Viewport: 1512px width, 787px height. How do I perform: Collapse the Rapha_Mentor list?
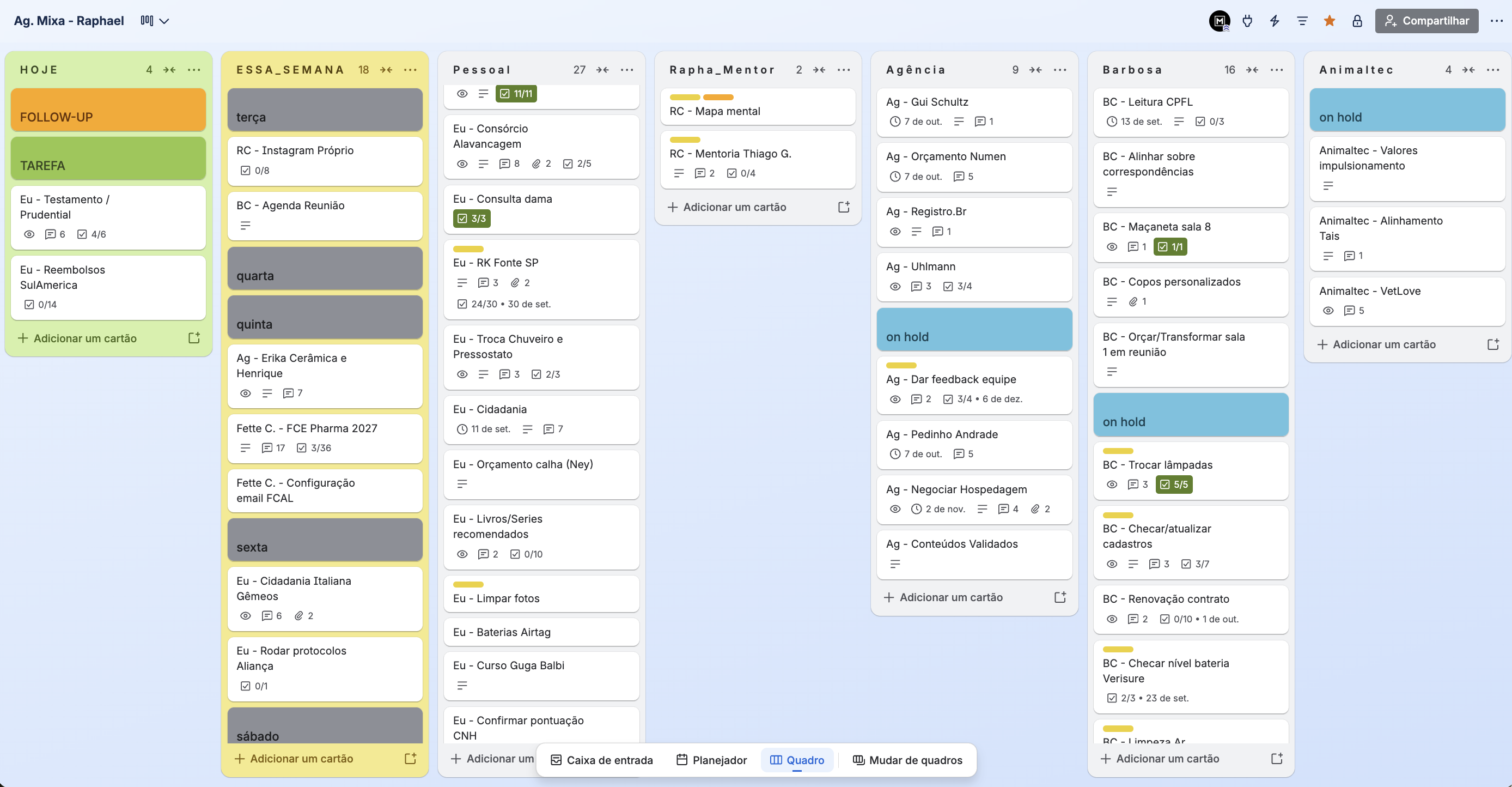click(819, 70)
